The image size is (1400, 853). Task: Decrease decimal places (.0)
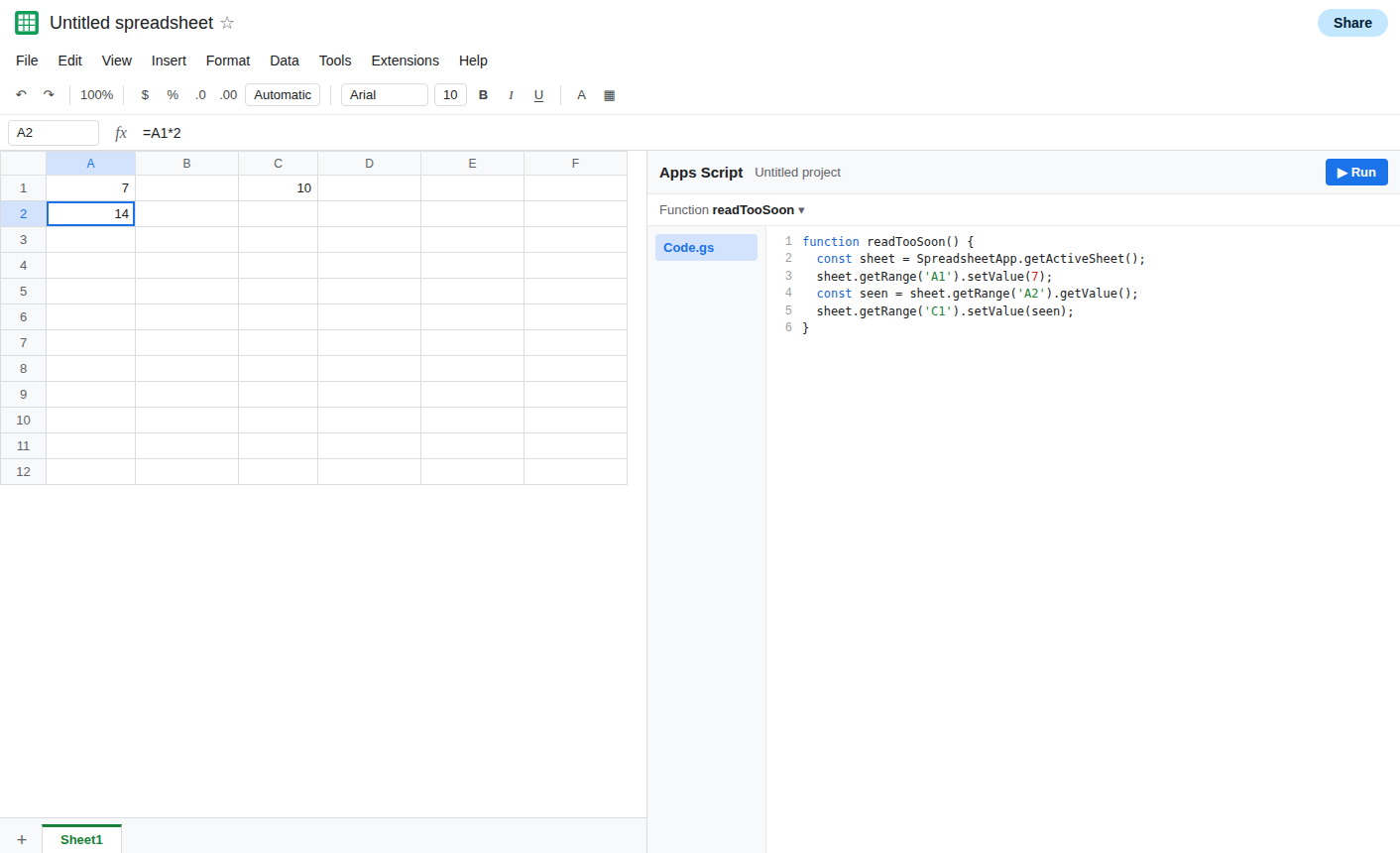tap(200, 95)
